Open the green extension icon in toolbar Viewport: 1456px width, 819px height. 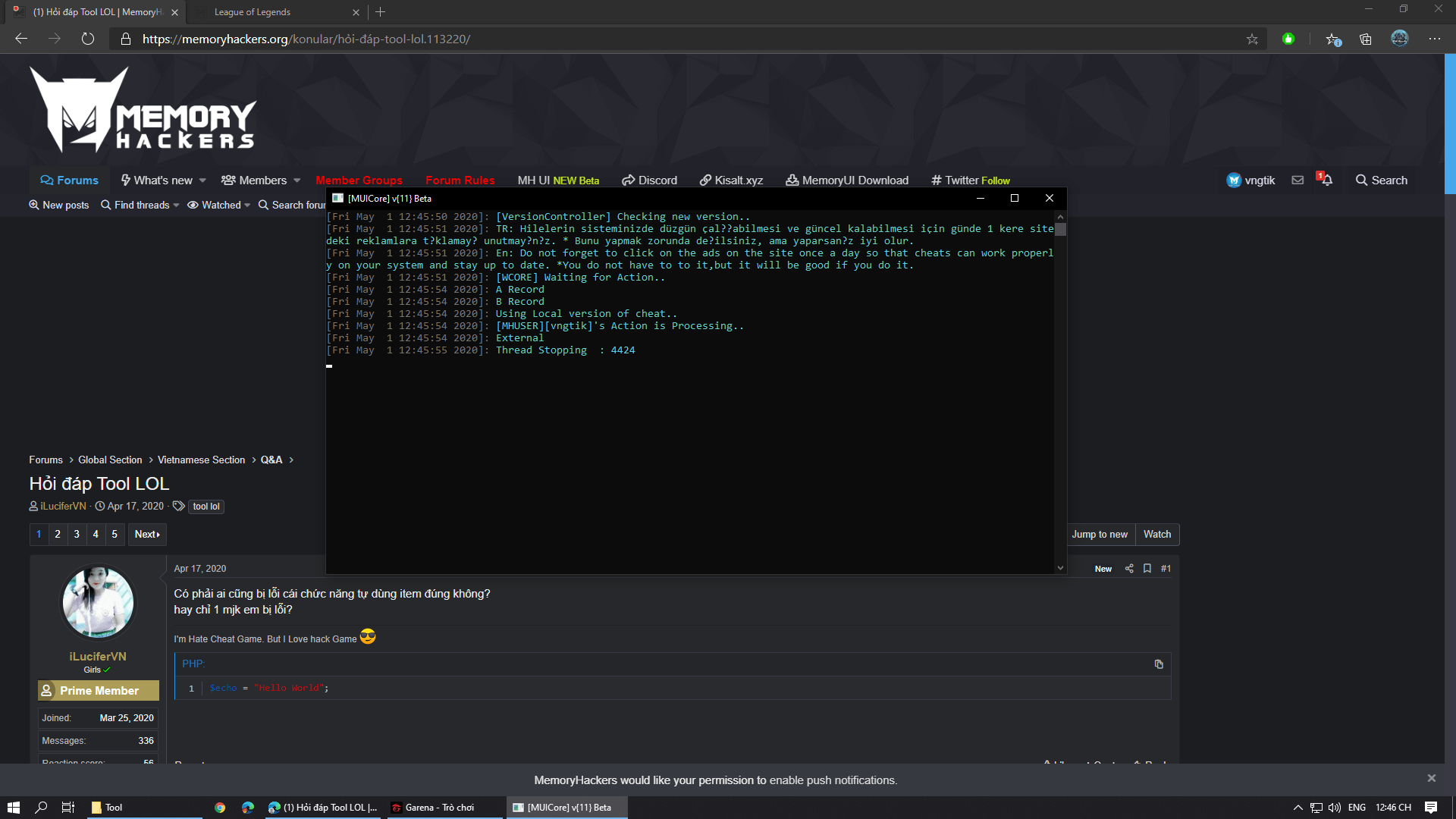coord(1288,39)
